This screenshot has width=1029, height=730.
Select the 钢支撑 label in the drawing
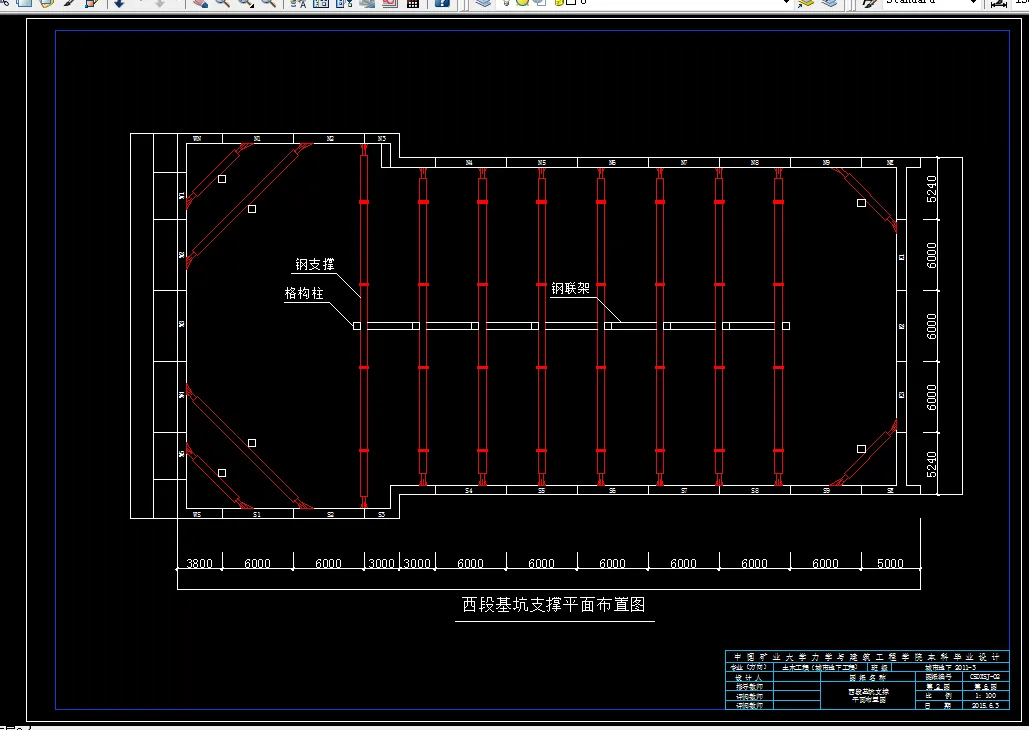(x=314, y=264)
